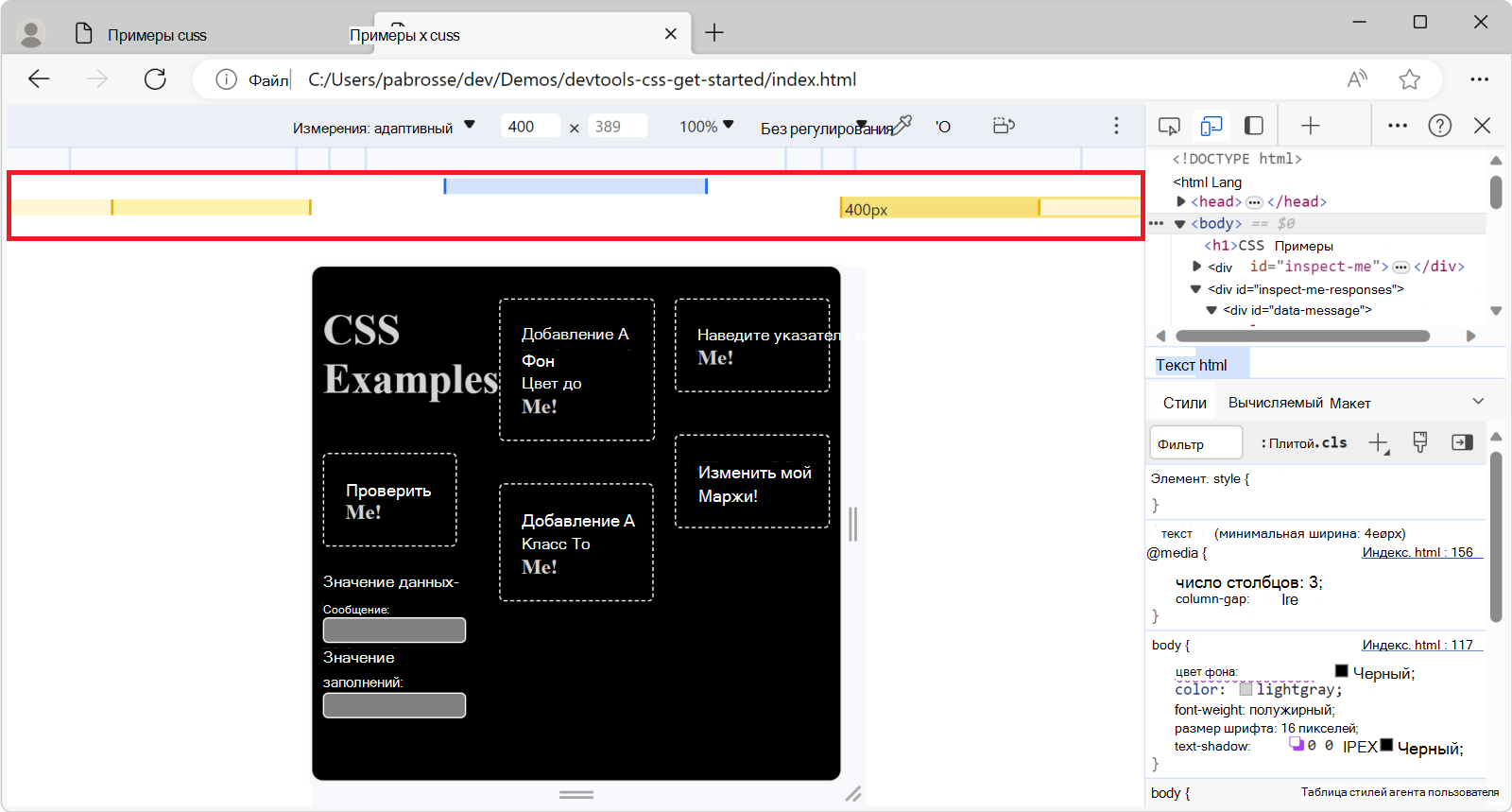The image size is (1512, 812).
Task: Switch to the first 'Примеры cuss' browser tab
Action: click(157, 35)
